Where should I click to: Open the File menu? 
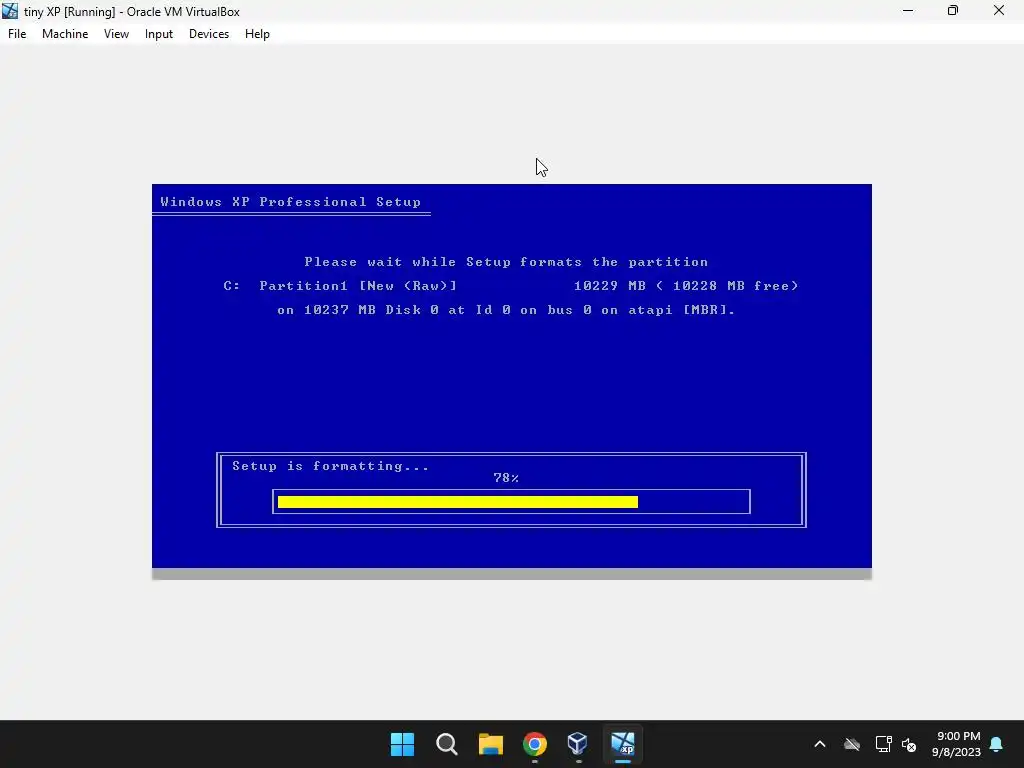[17, 34]
